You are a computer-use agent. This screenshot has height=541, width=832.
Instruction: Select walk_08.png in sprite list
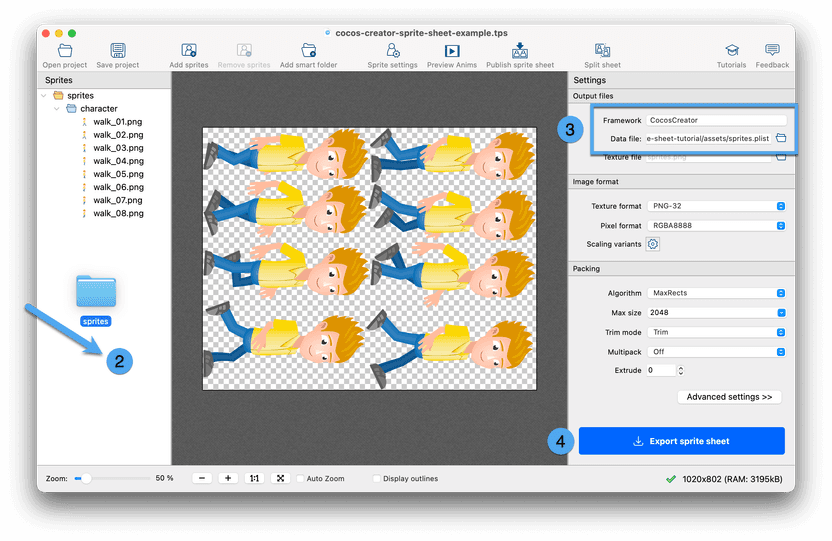(118, 213)
